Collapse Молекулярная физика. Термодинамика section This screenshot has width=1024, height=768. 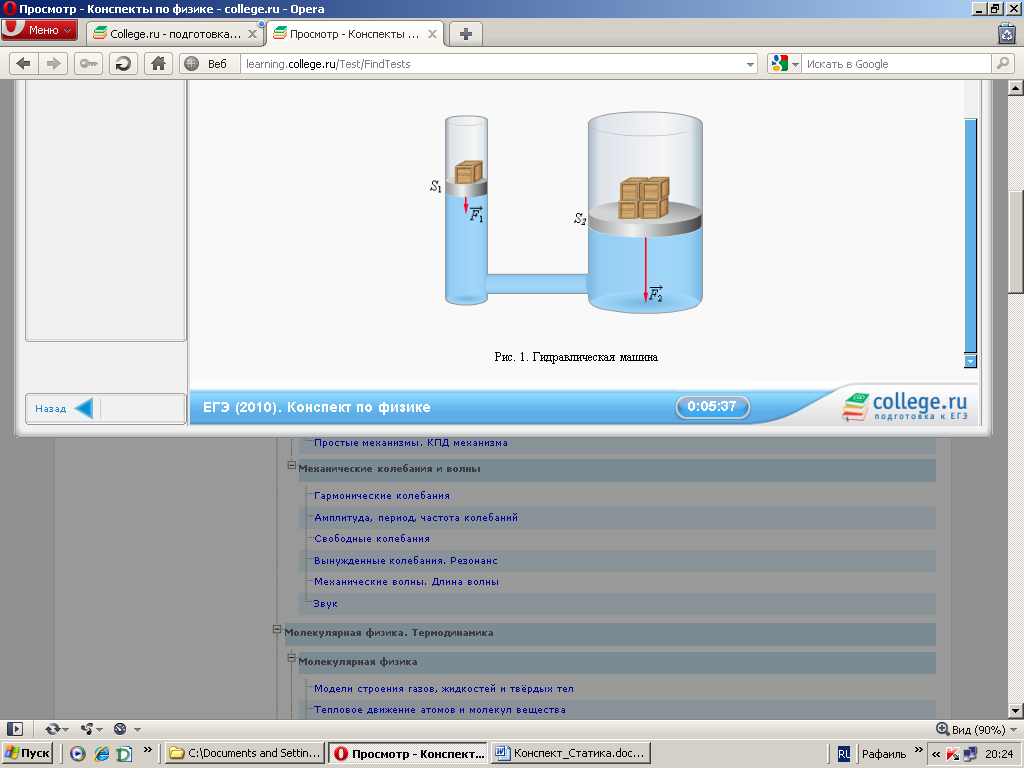tap(277, 630)
